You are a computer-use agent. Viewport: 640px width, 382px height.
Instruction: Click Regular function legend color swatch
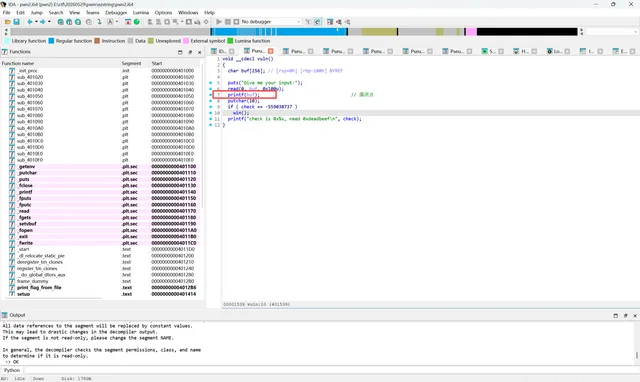point(51,41)
